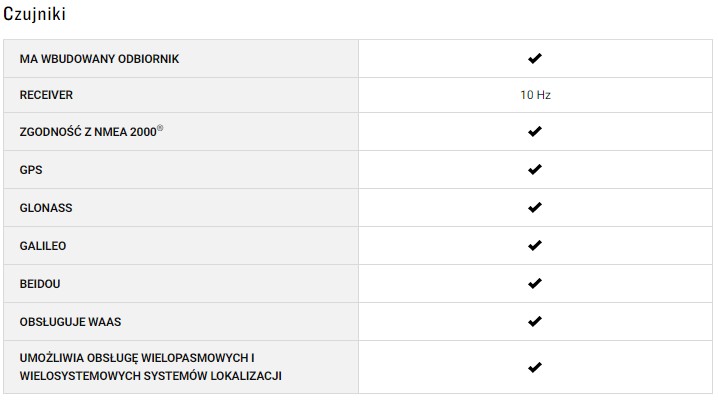Click the checkmark for OBSŁUGUJE WAAS
The height and width of the screenshot is (401, 718).
point(534,322)
